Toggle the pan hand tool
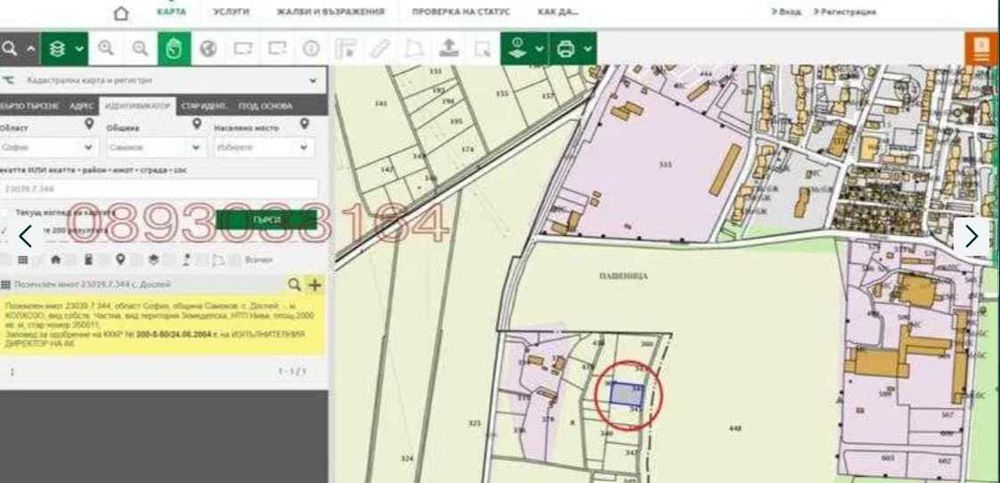The image size is (1000, 483). (174, 48)
